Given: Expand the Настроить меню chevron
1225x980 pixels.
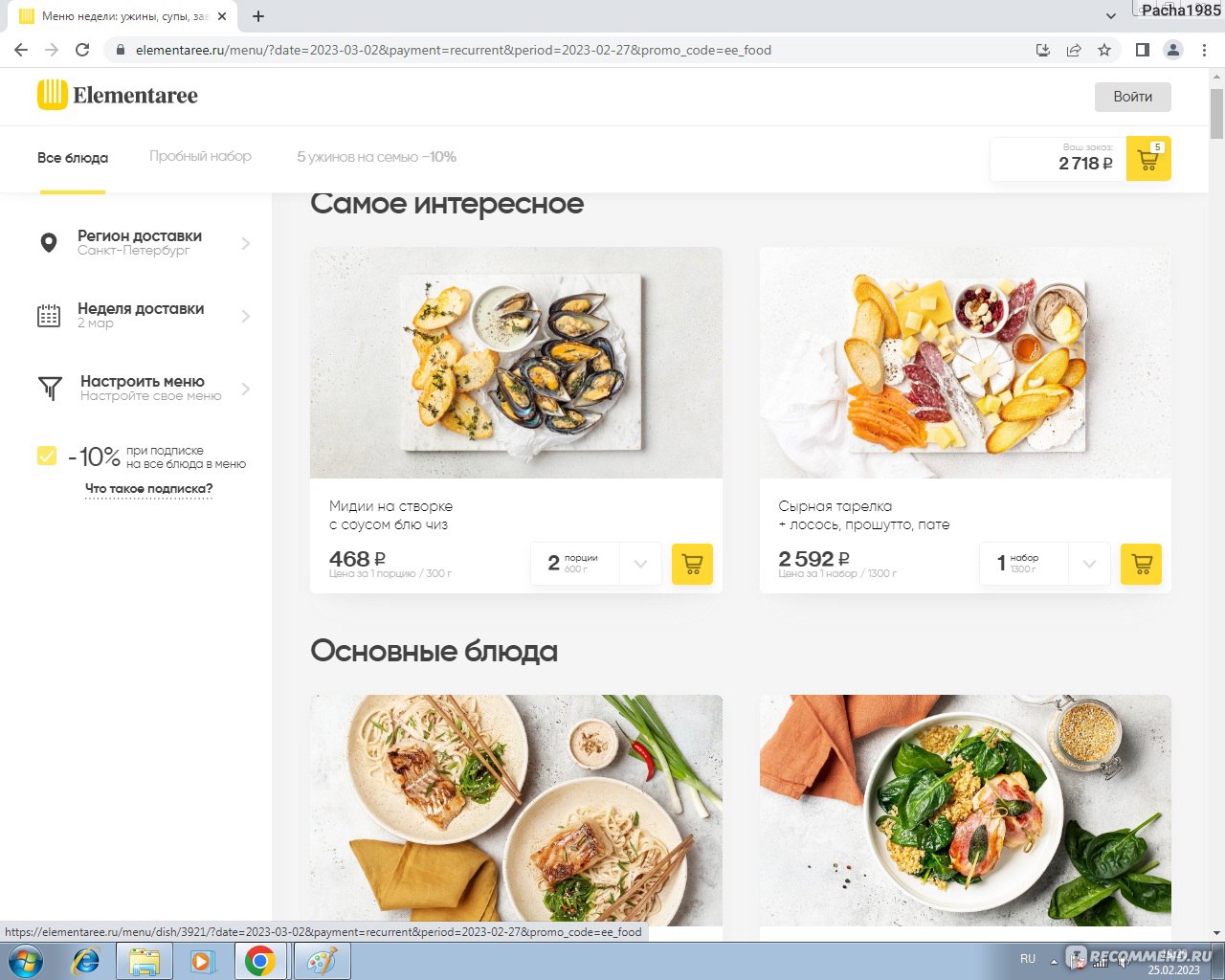Looking at the screenshot, I should click(246, 389).
